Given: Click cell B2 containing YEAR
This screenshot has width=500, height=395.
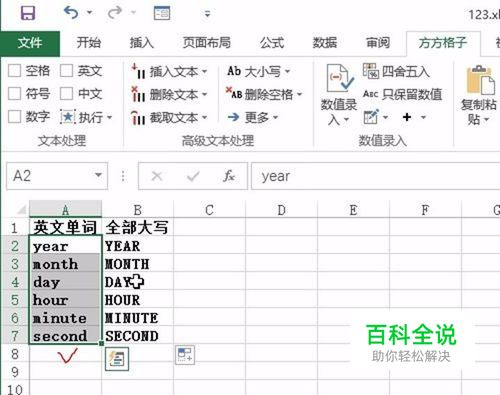Looking at the screenshot, I should tap(138, 246).
